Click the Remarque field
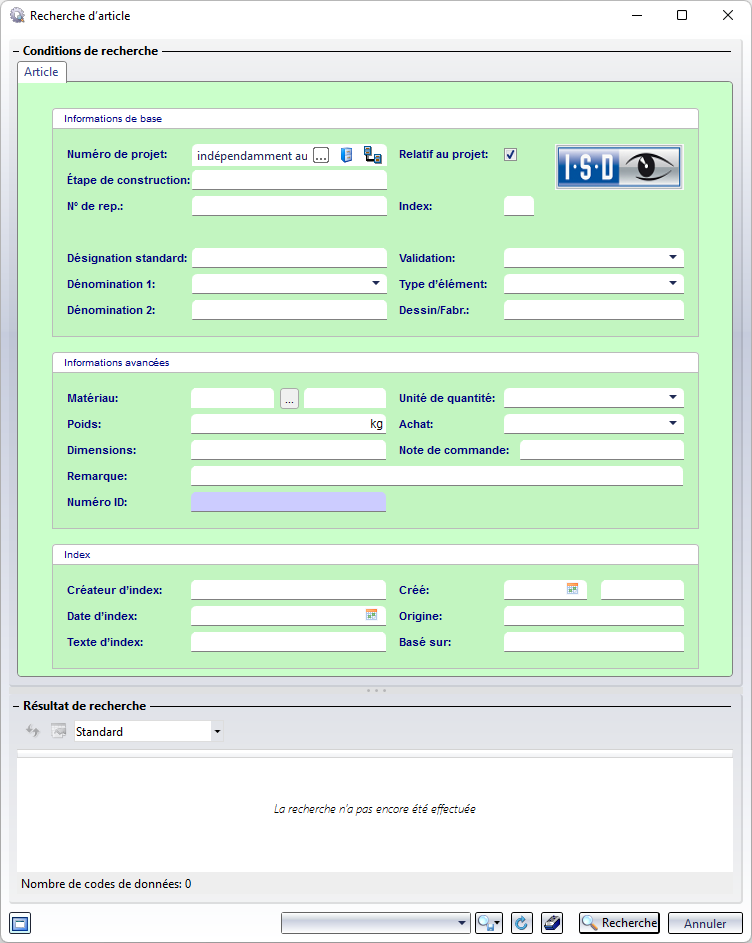 437,476
